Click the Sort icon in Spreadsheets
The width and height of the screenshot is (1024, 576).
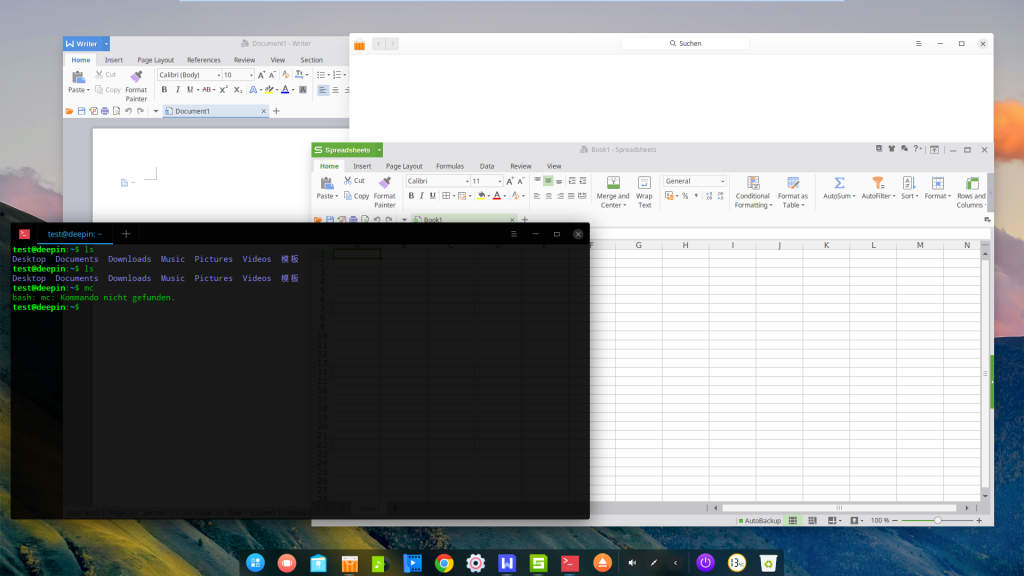pyautogui.click(x=908, y=183)
